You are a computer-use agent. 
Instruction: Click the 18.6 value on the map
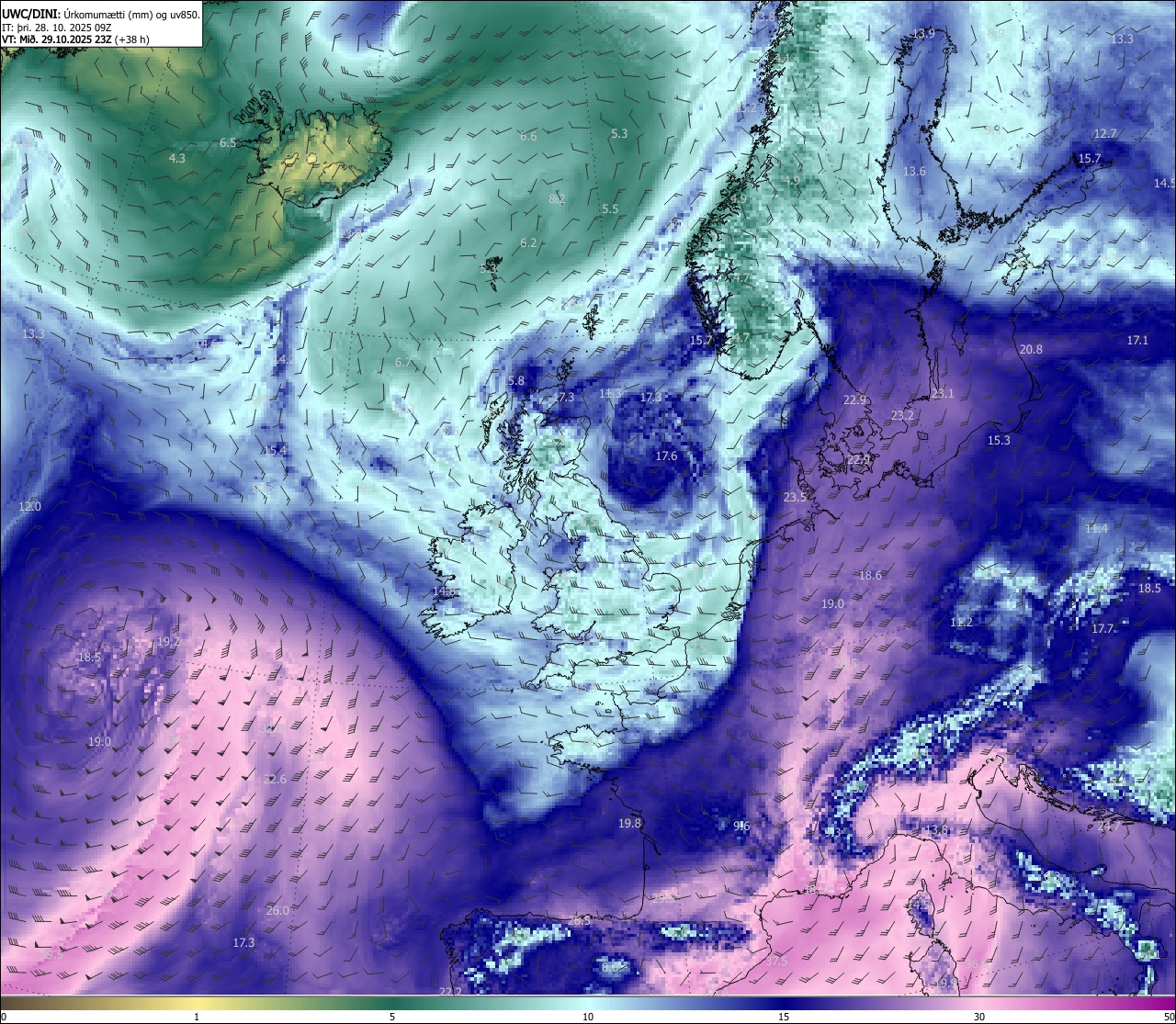pos(870,575)
